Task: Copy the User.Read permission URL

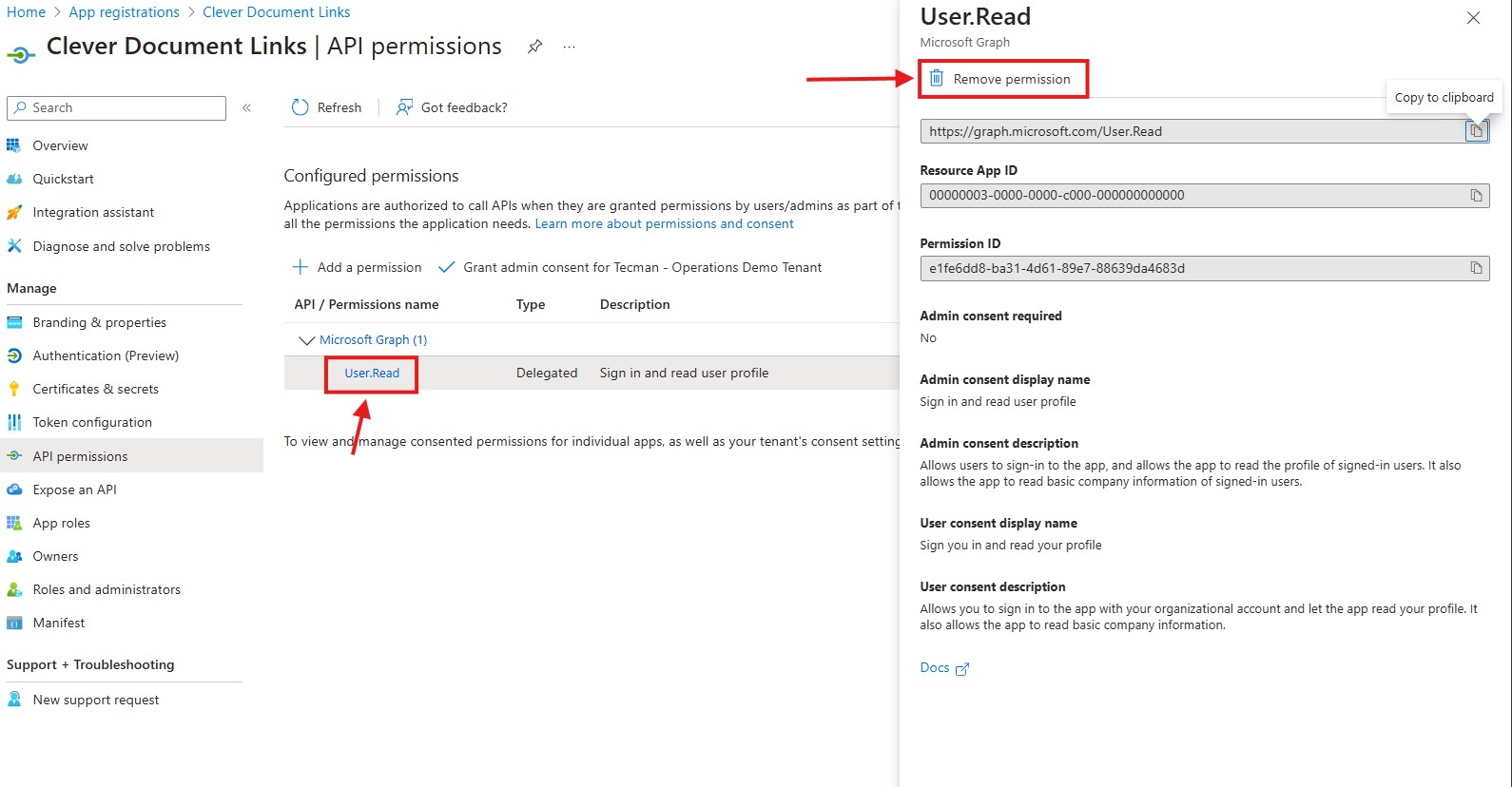Action: 1476,131
